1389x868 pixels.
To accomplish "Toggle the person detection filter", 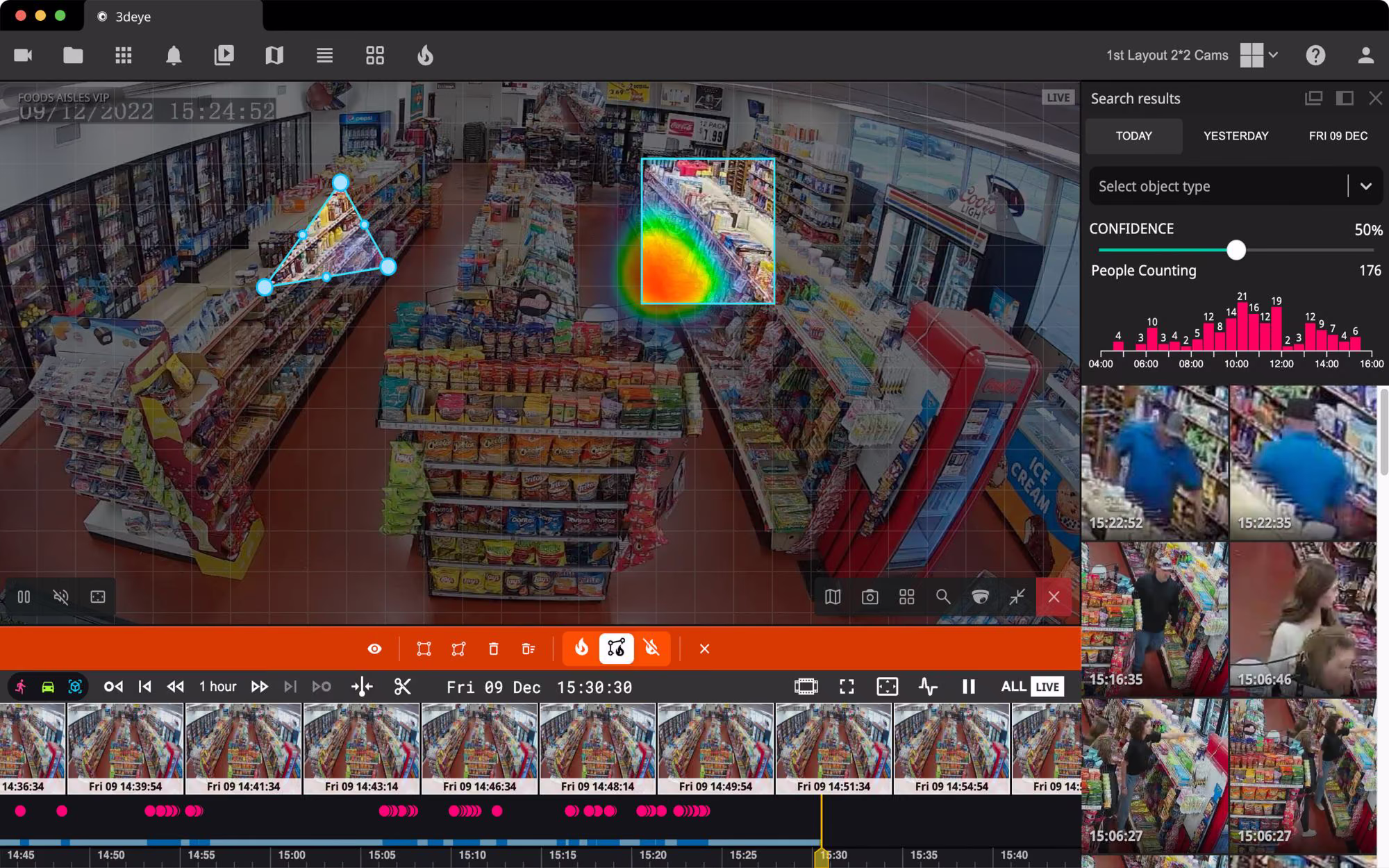I will pyautogui.click(x=20, y=687).
